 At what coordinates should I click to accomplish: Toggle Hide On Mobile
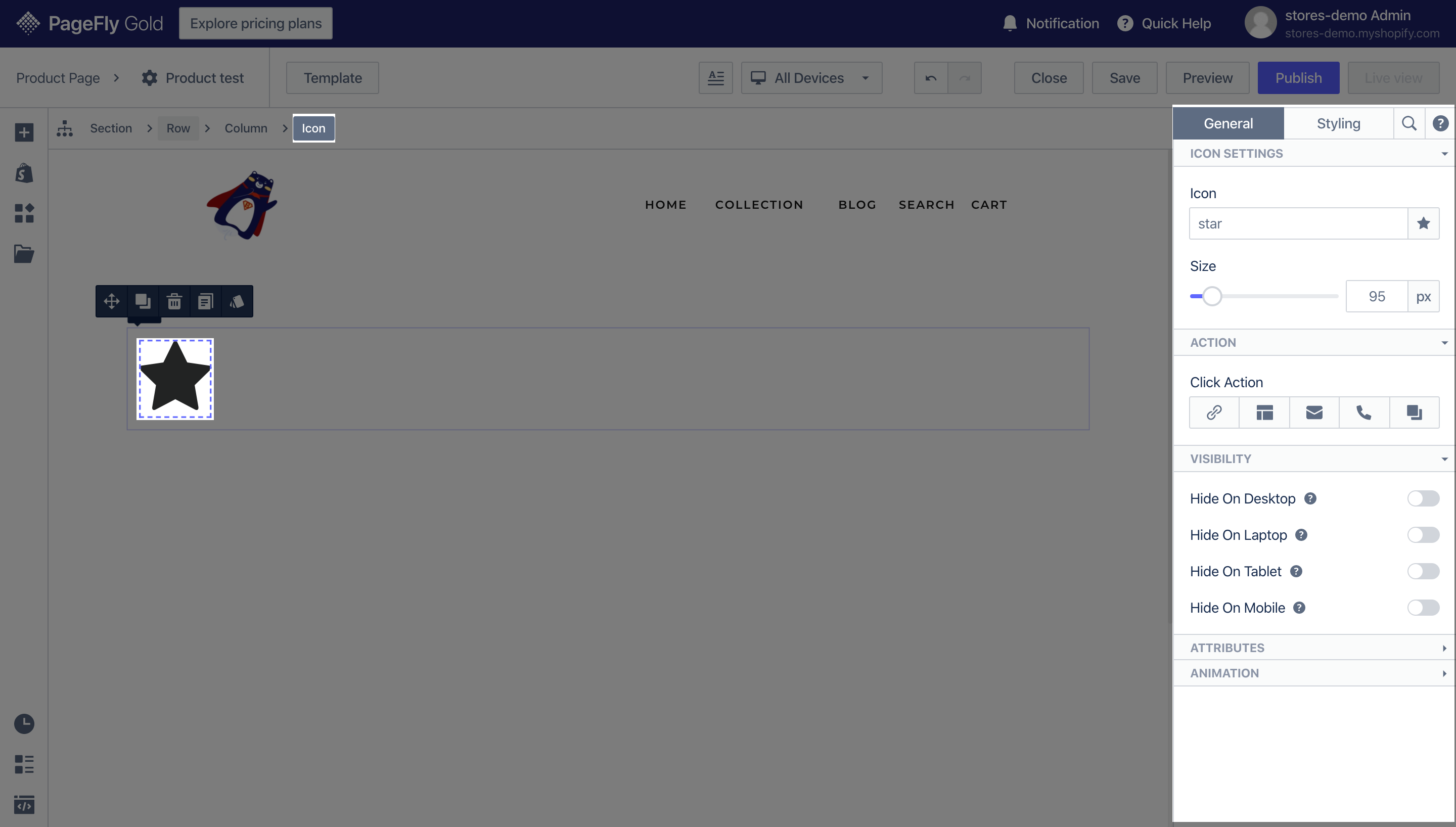pos(1423,607)
